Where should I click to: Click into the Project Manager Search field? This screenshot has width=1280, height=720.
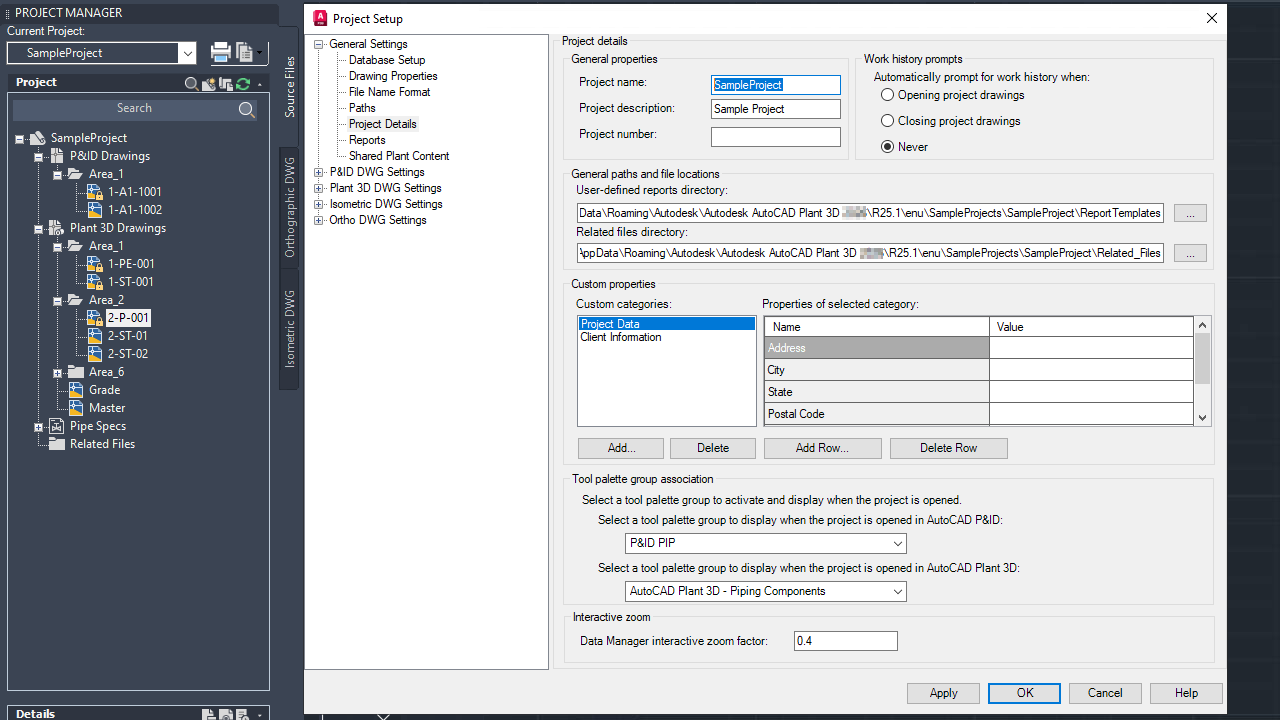point(134,109)
